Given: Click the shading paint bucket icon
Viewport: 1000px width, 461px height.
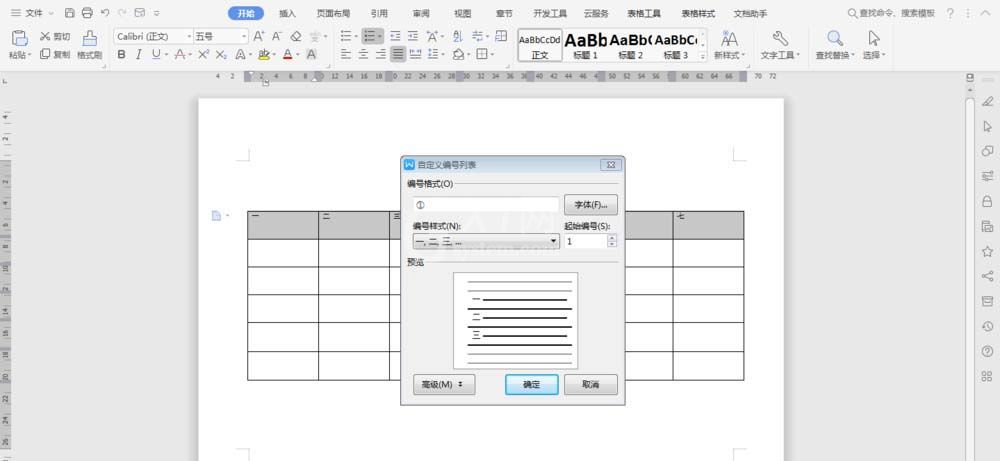Looking at the screenshot, I should (458, 55).
